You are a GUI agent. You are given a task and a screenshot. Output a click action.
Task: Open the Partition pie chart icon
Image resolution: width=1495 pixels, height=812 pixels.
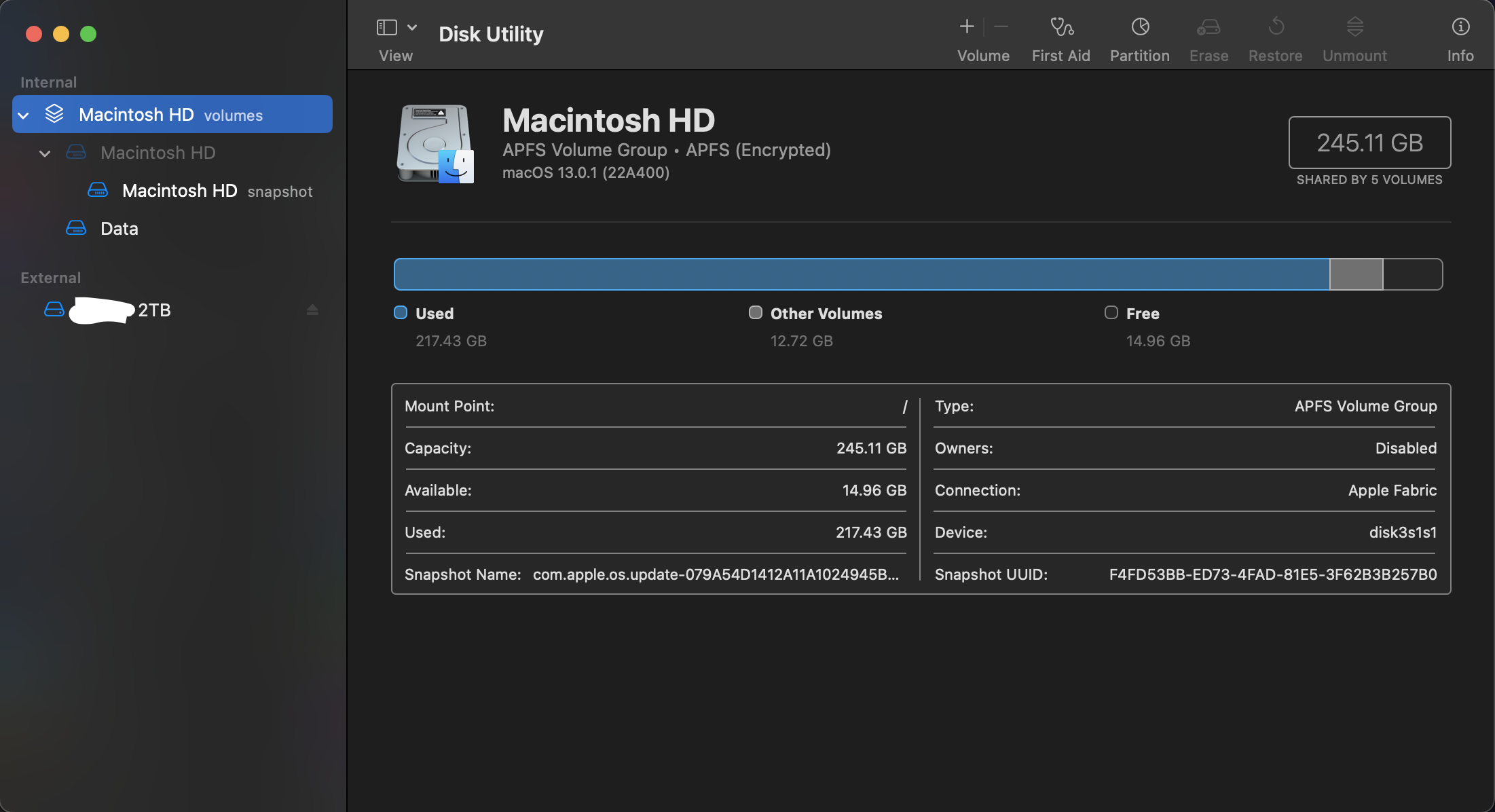point(1140,27)
